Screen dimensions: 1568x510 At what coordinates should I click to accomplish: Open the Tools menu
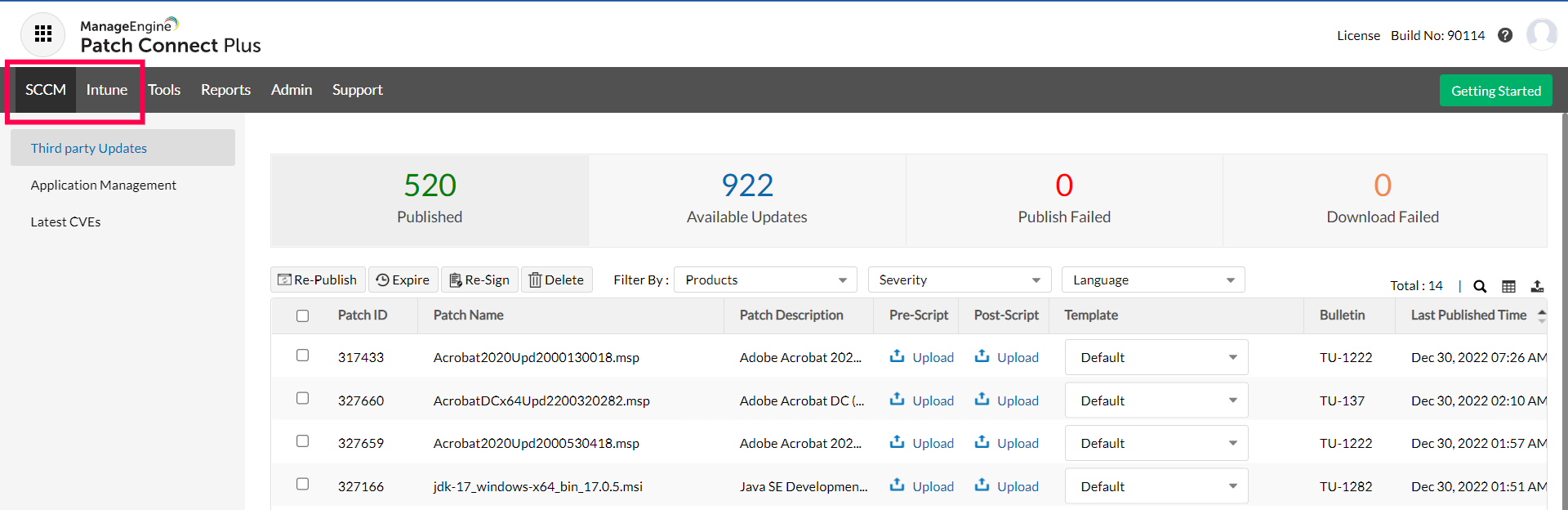(164, 90)
